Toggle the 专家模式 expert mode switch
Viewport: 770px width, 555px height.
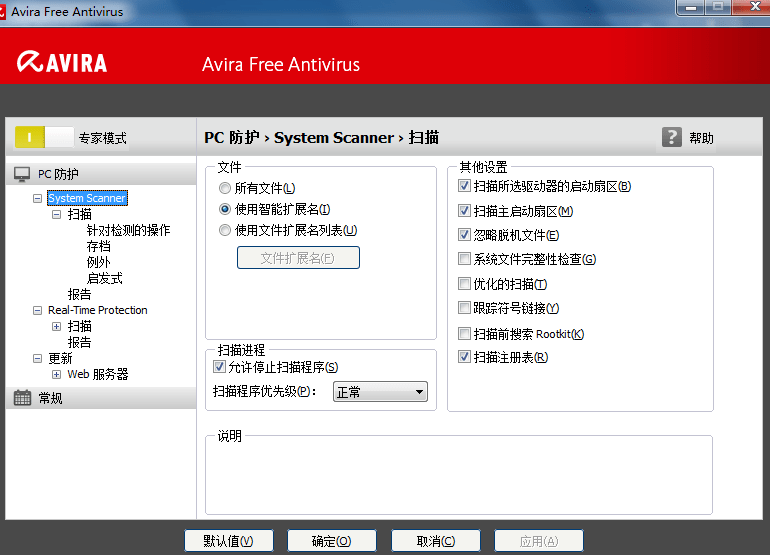(x=44, y=138)
